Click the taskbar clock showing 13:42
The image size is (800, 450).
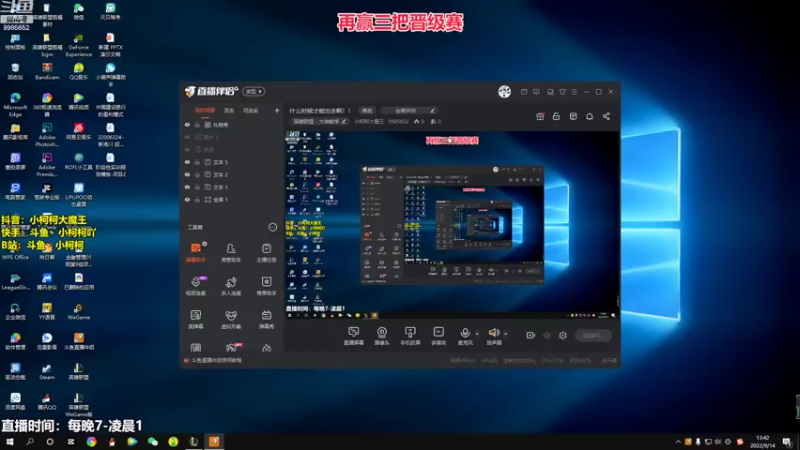pos(763,442)
